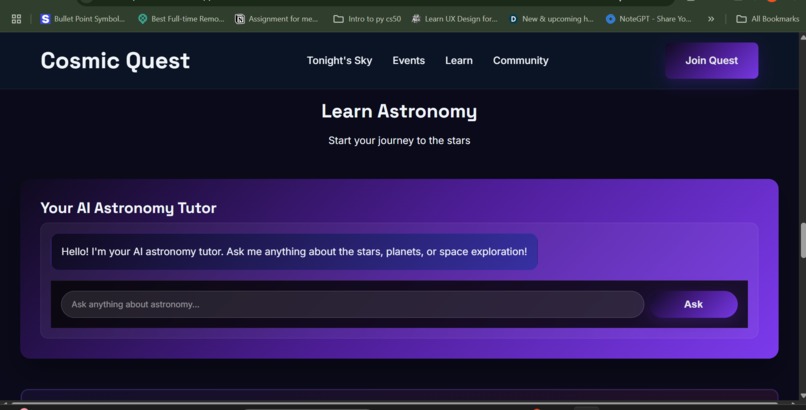Open the NoteGPT bookmark
806x410 pixels.
coord(649,19)
